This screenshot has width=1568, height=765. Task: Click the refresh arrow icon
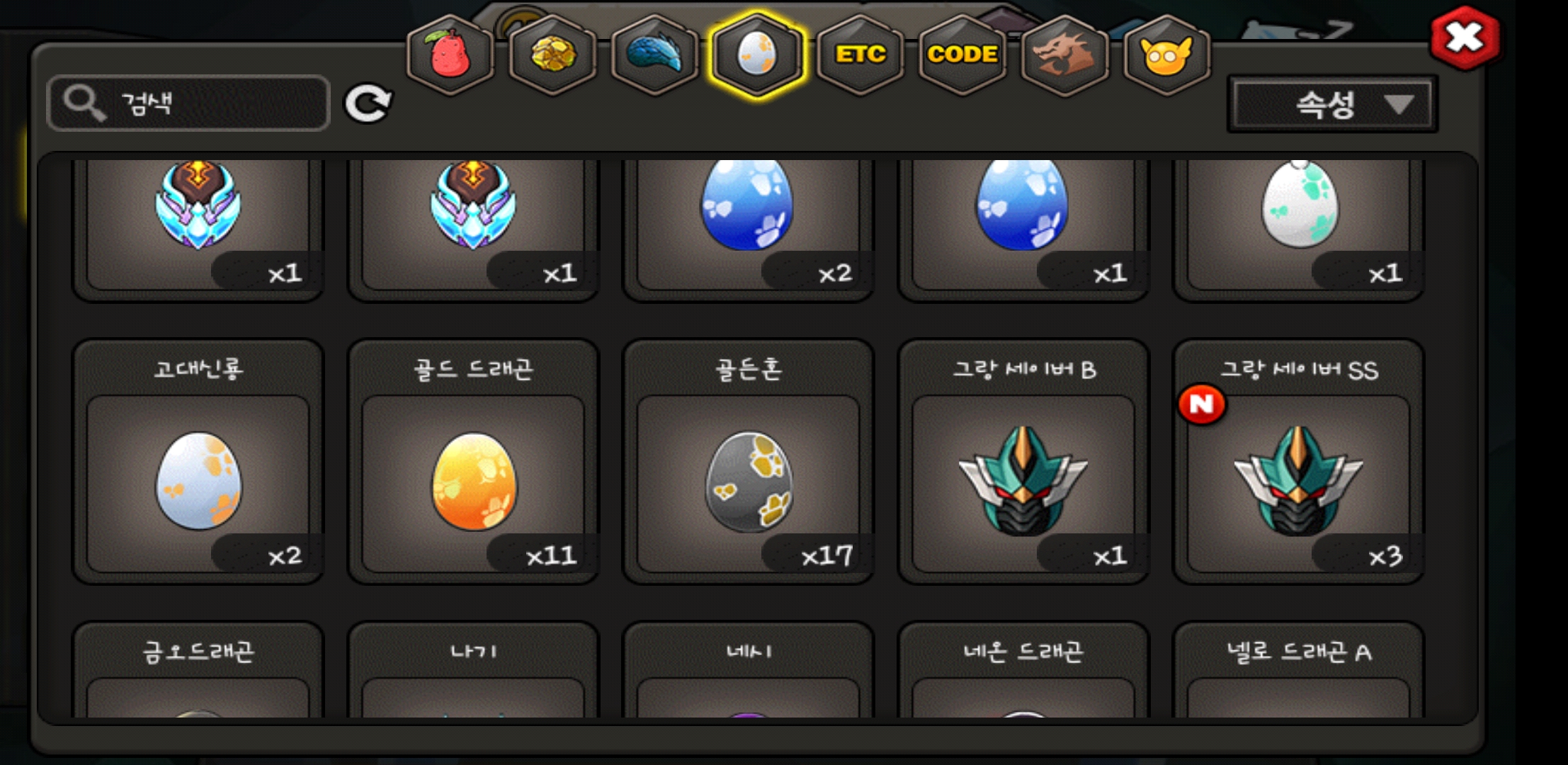[368, 104]
